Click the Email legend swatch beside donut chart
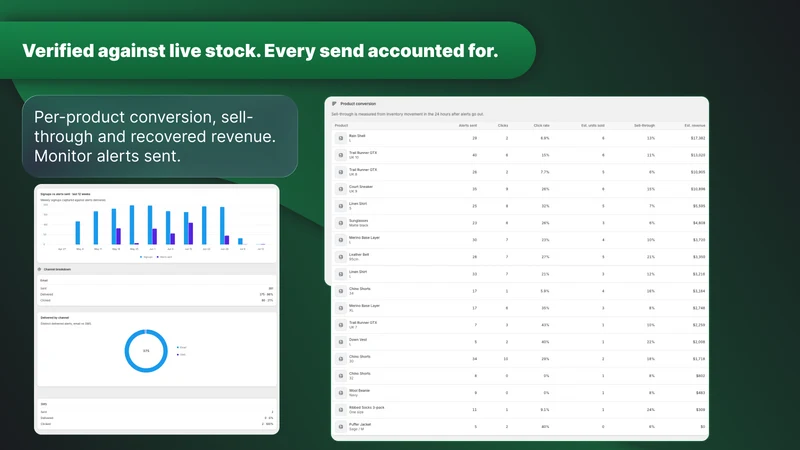 click(178, 347)
